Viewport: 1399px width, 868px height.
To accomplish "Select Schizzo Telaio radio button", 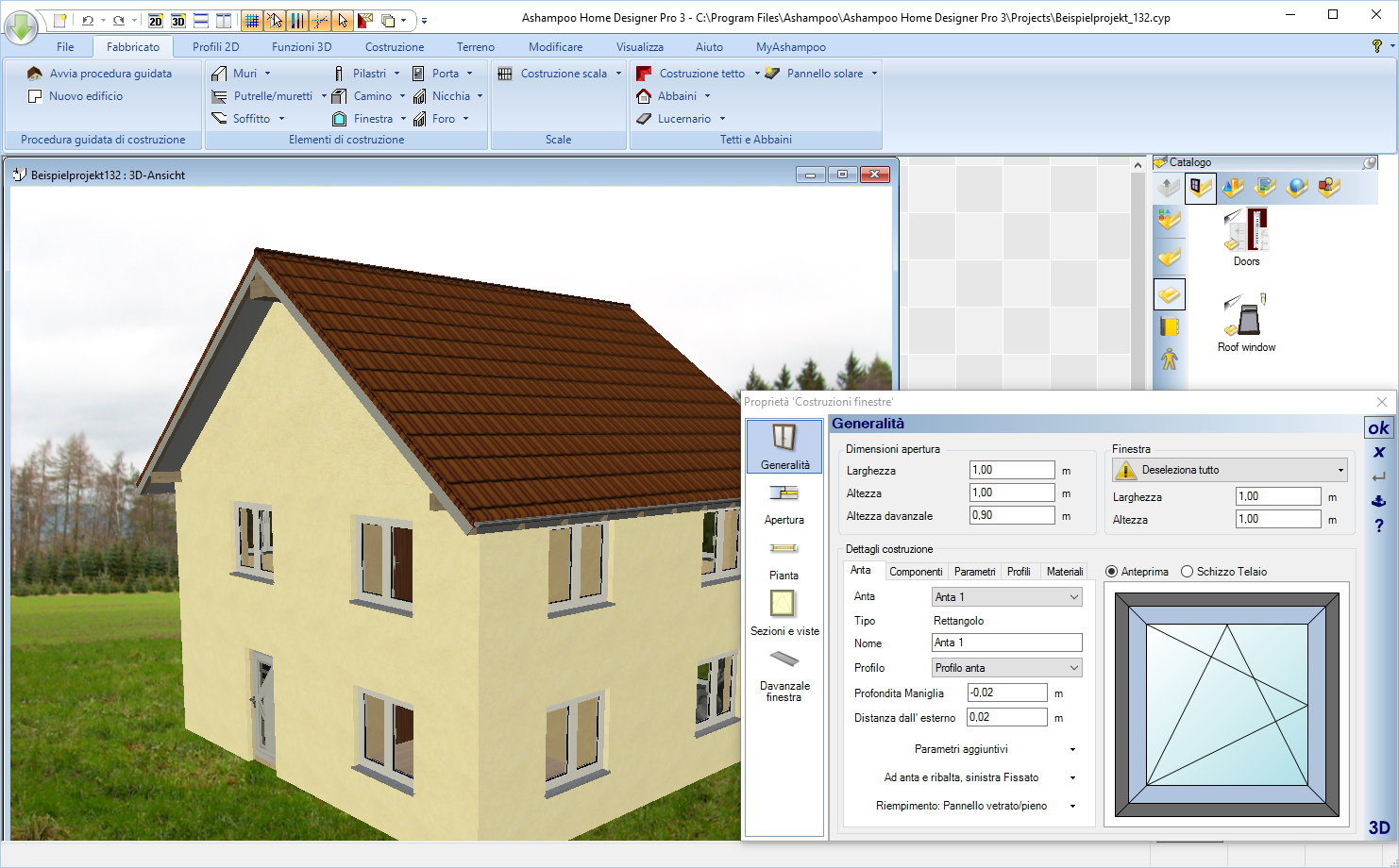I will 1188,572.
